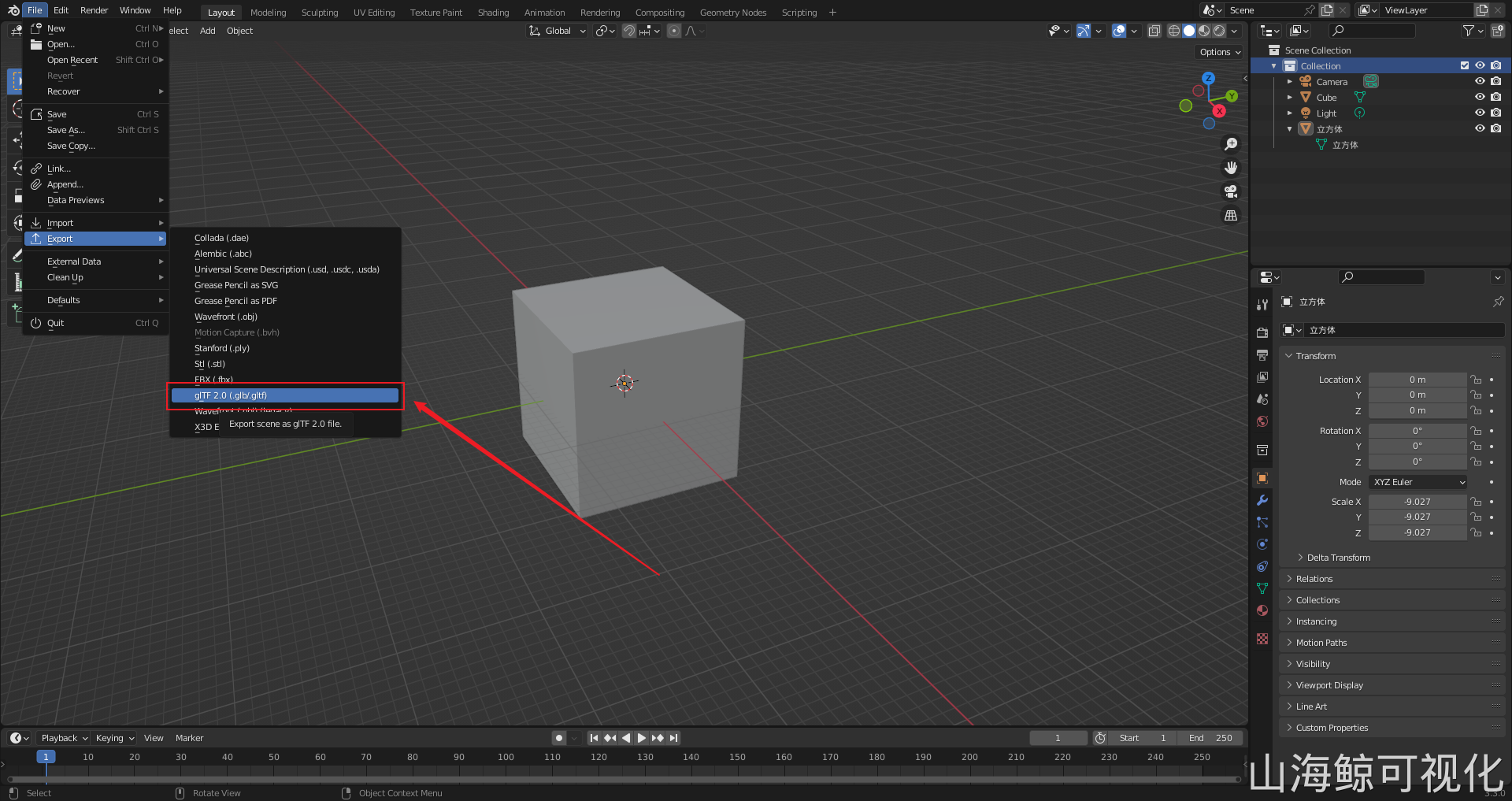Choose glTF 2.0 (.glb/.gltf) export

pyautogui.click(x=285, y=395)
